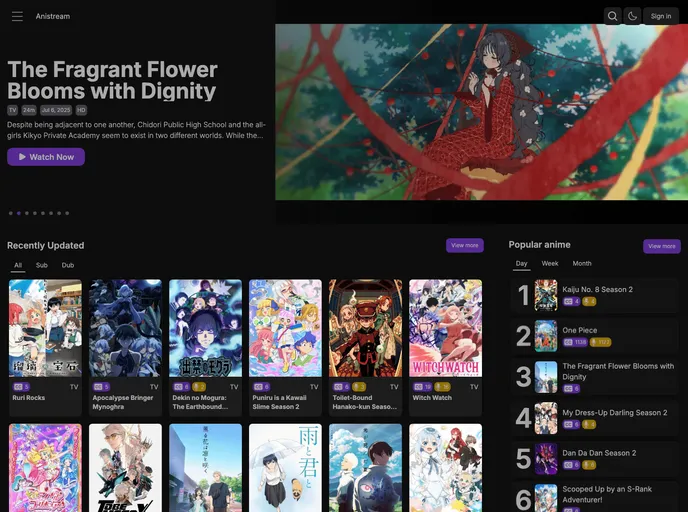Click the Sign in button
The height and width of the screenshot is (512, 688).
pos(661,16)
